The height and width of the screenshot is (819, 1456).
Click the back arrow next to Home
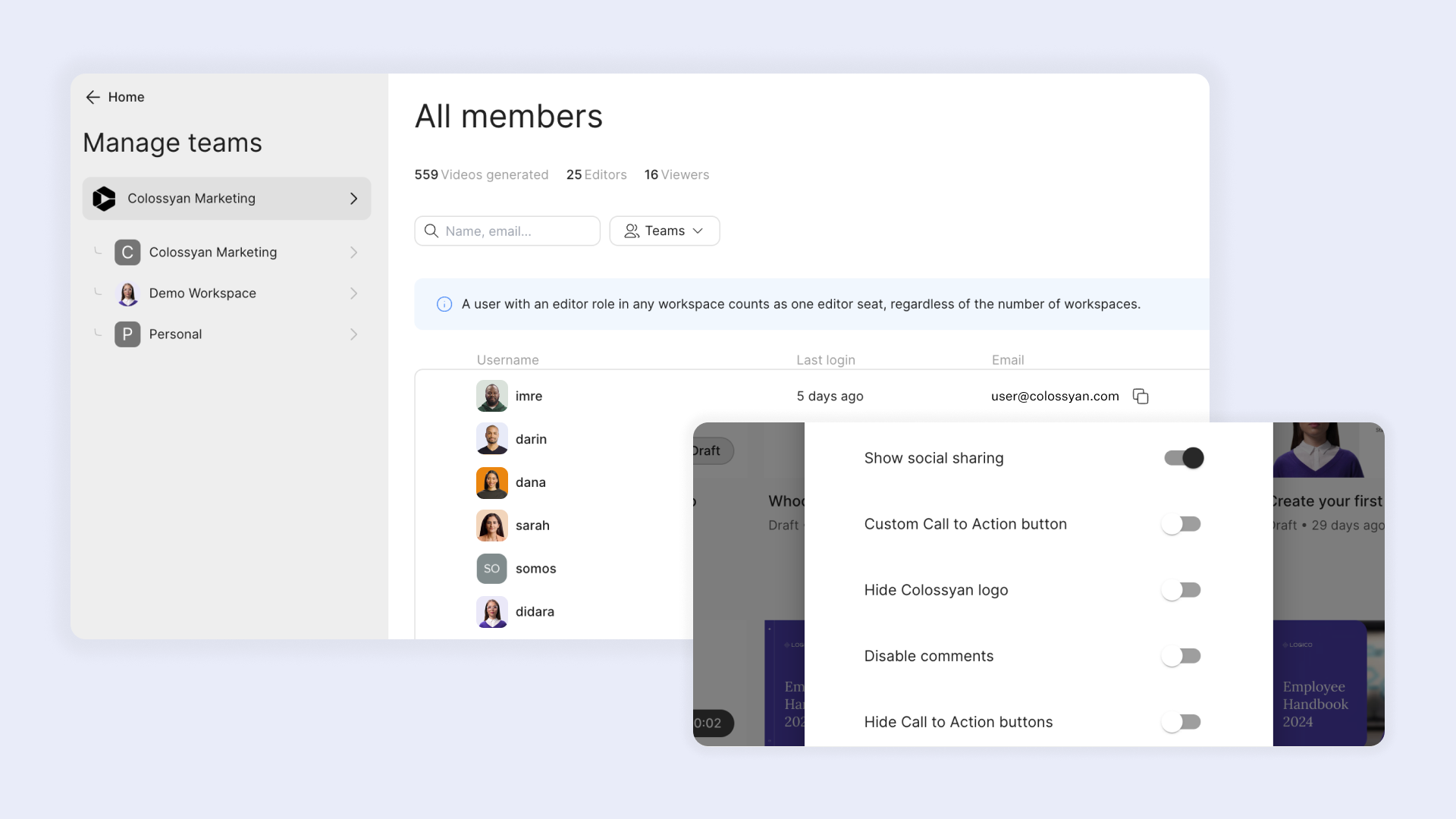pyautogui.click(x=93, y=97)
